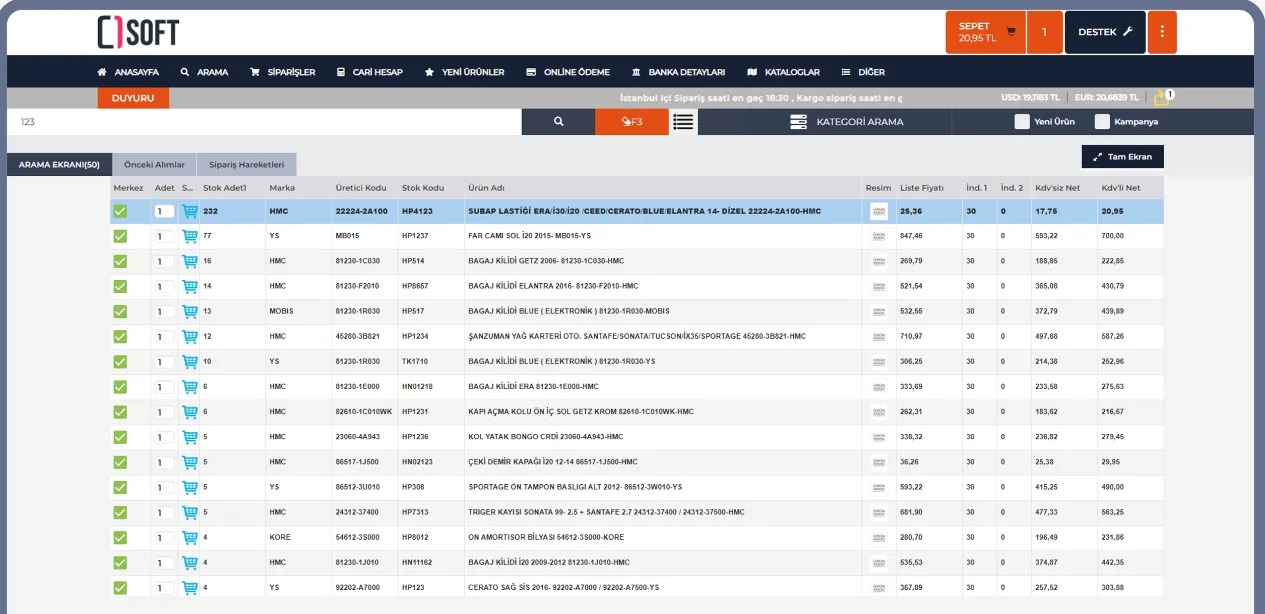
Task: Enable the Yeni Ürün checkbox
Action: (x=1022, y=122)
